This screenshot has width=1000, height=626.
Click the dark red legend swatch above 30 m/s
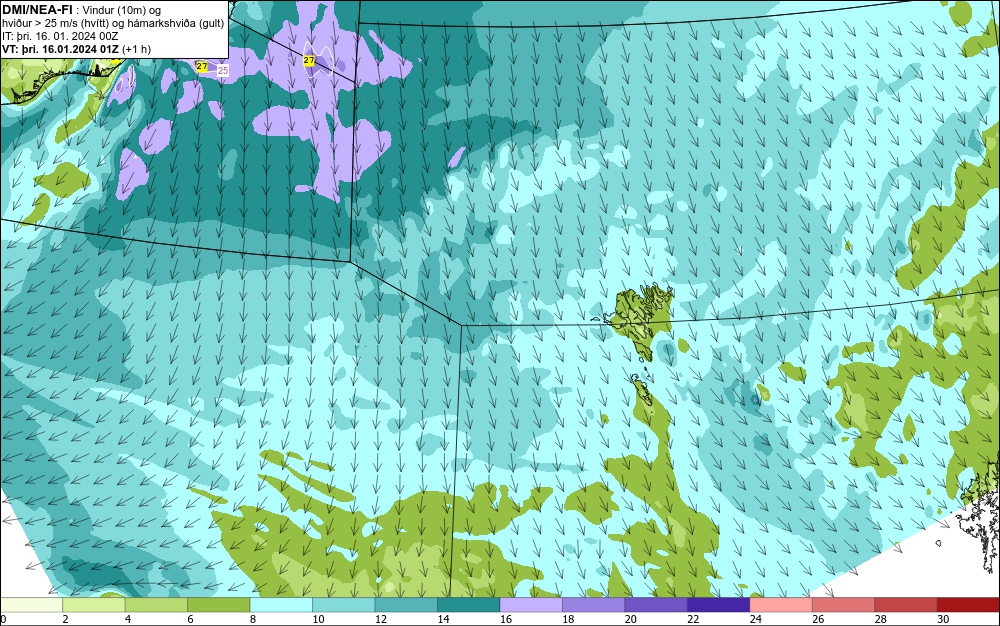969,605
